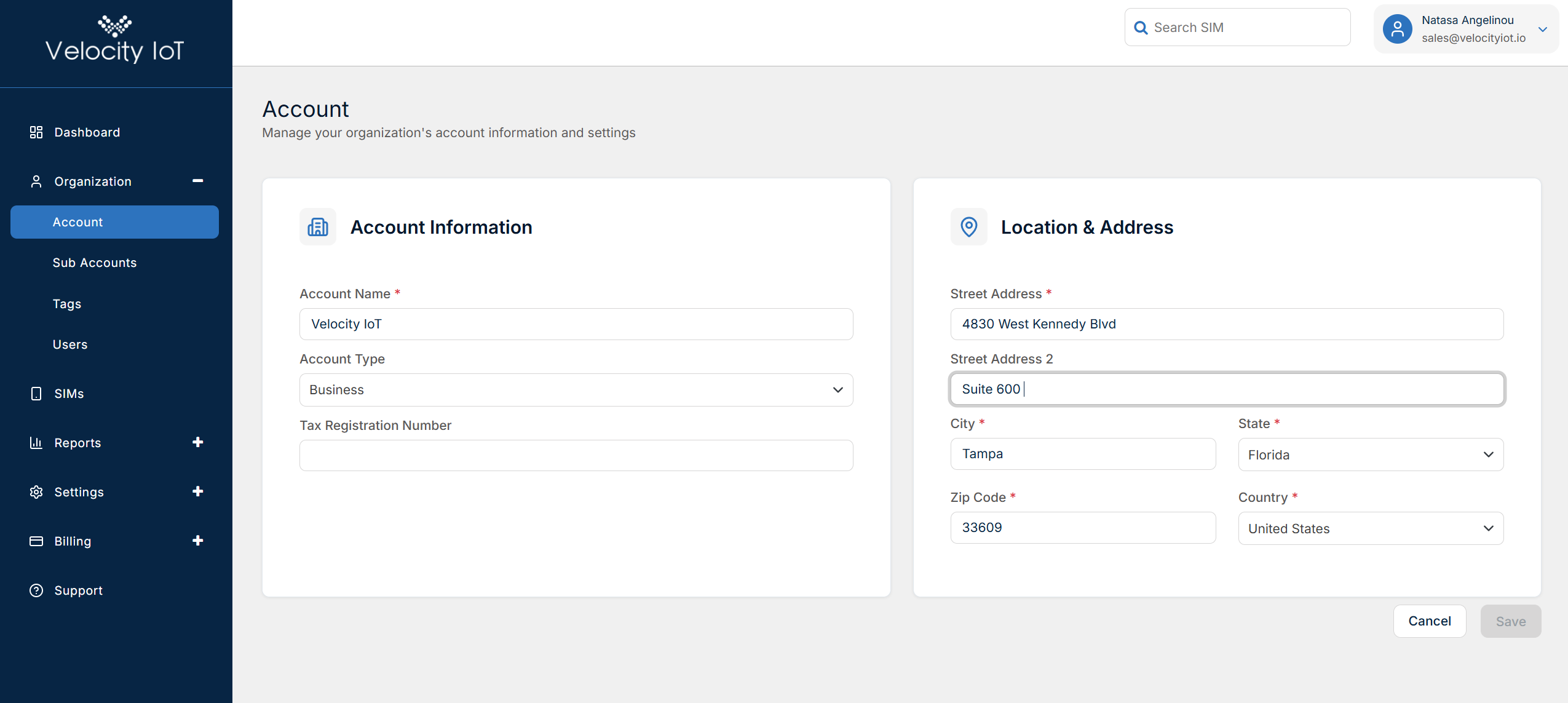Click the Organization person icon
This screenshot has height=703, width=1568.
click(36, 181)
